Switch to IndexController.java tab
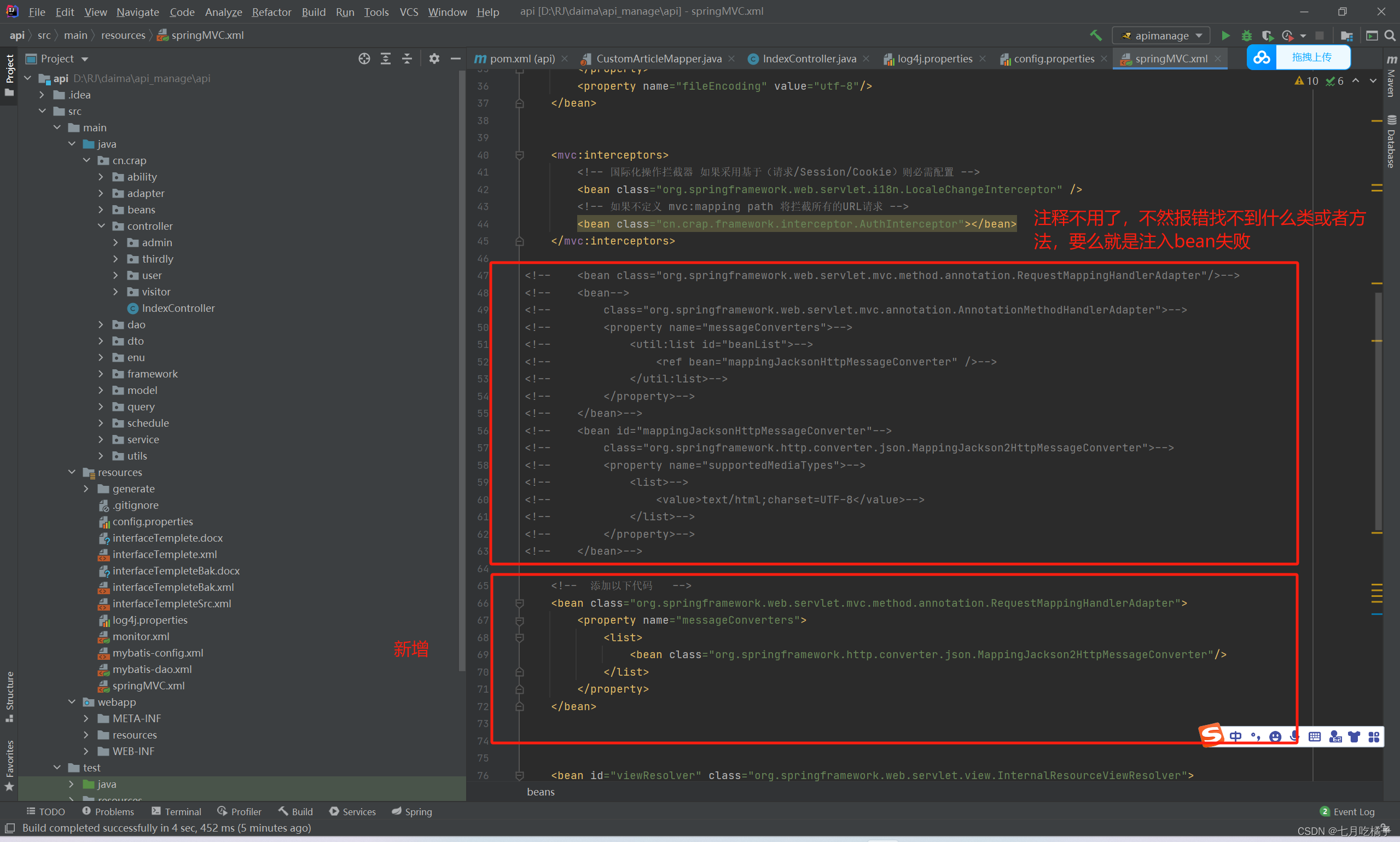Viewport: 1400px width, 842px height. coord(809,59)
